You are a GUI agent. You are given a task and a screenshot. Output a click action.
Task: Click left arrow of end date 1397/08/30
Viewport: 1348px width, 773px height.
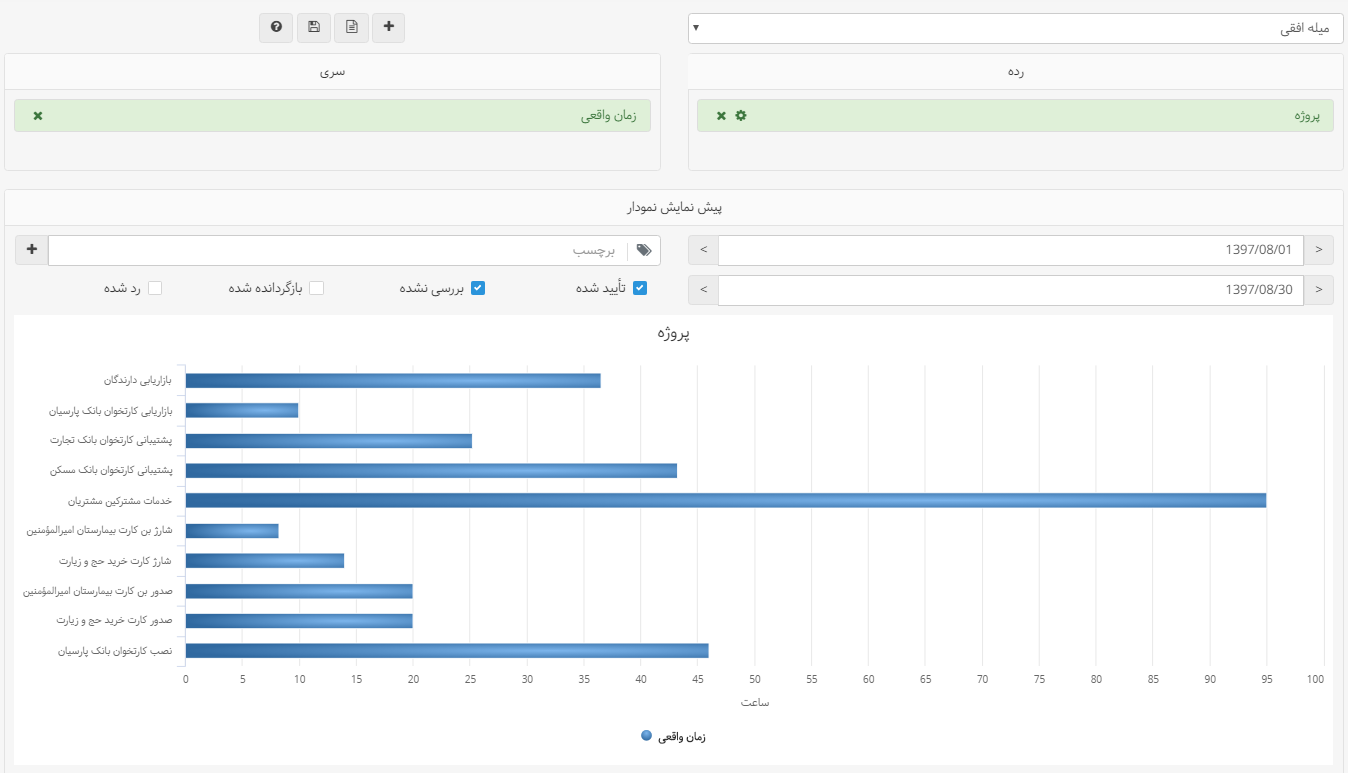click(x=703, y=290)
